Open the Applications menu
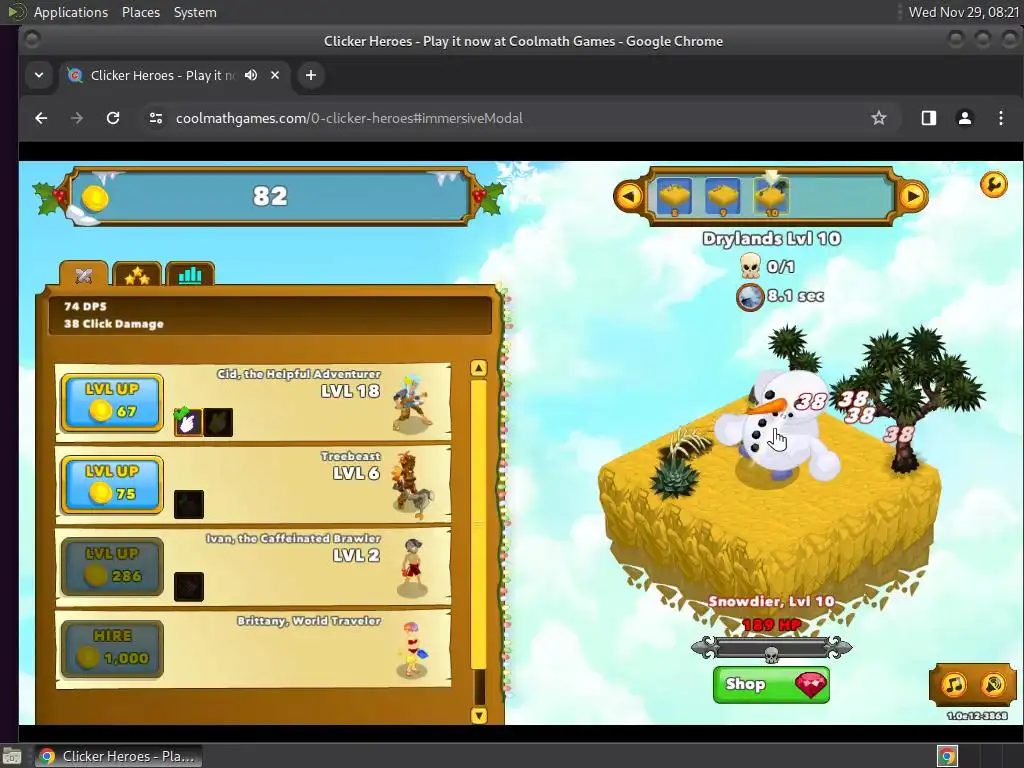The width and height of the screenshot is (1024, 768). (71, 12)
